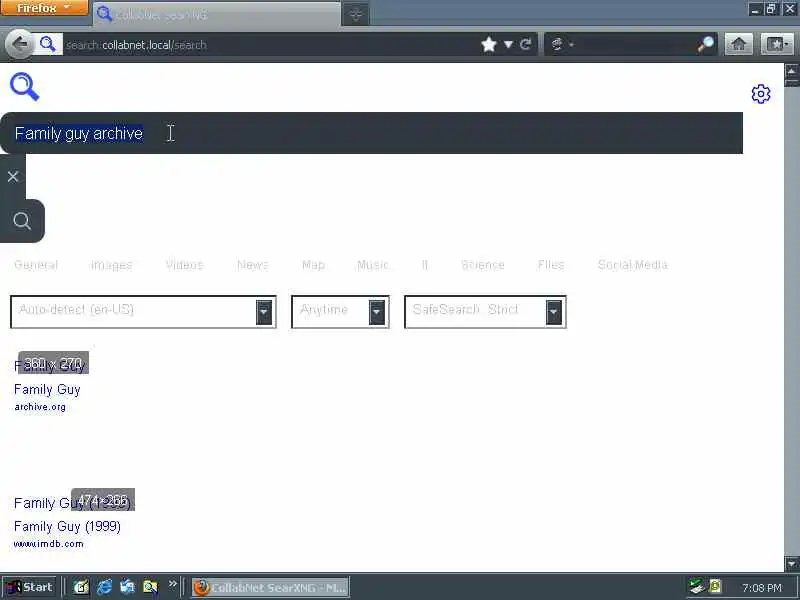800x600 pixels.
Task: Click the first quick launch icon
Action: (81, 587)
